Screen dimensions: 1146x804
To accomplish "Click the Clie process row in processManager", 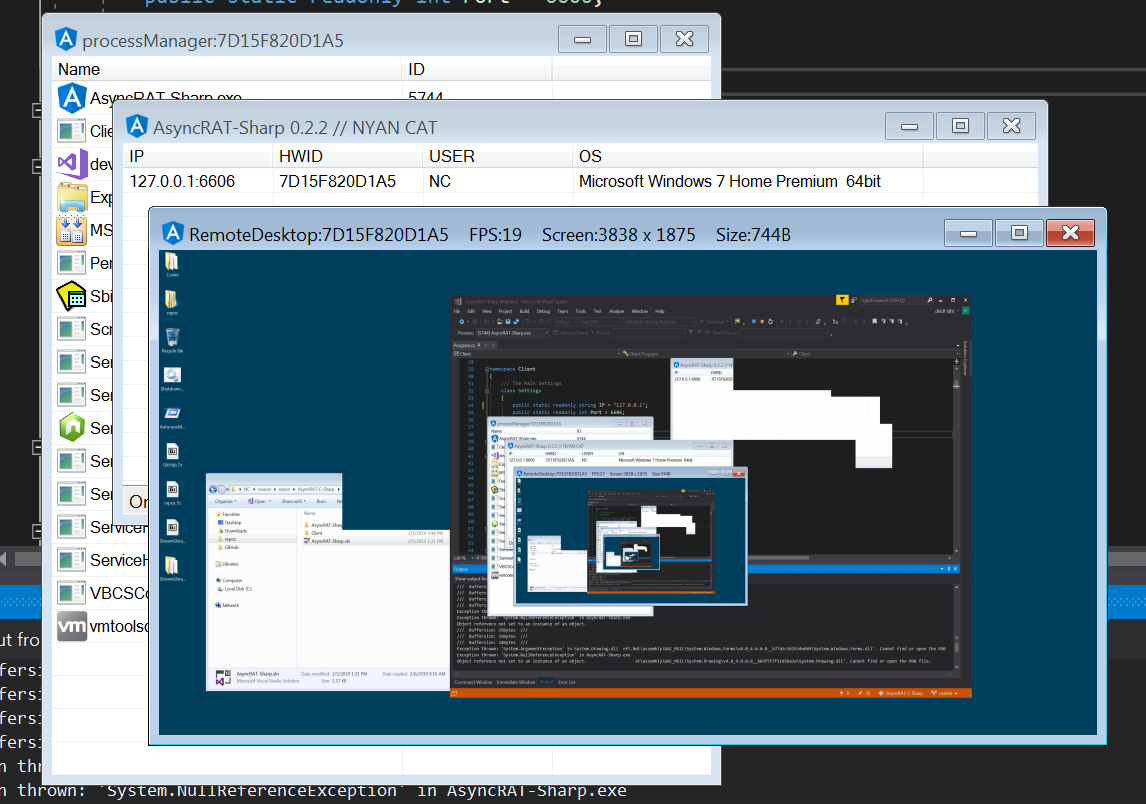I will (x=84, y=131).
